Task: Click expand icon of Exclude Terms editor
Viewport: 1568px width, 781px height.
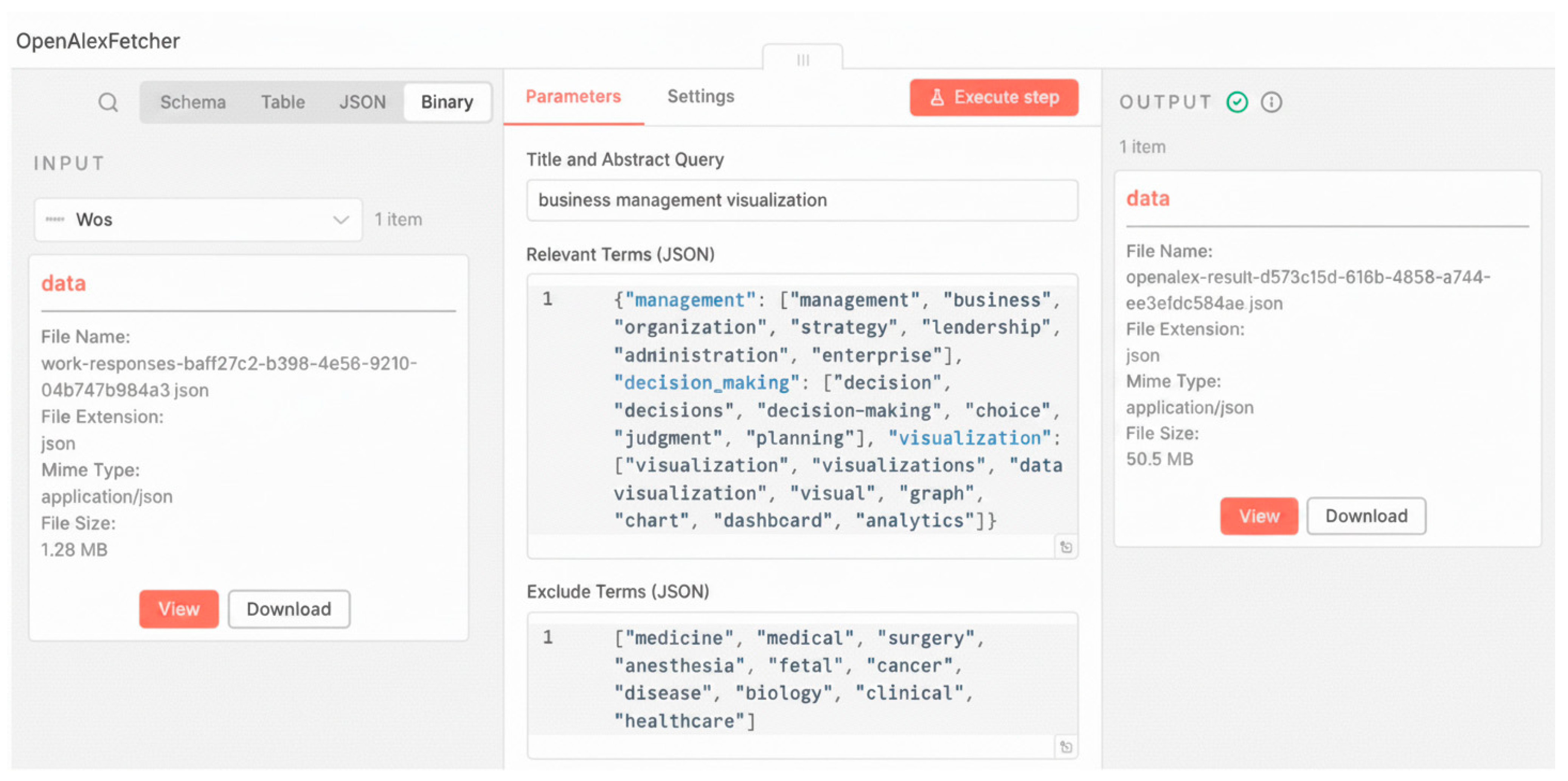Action: [1066, 747]
